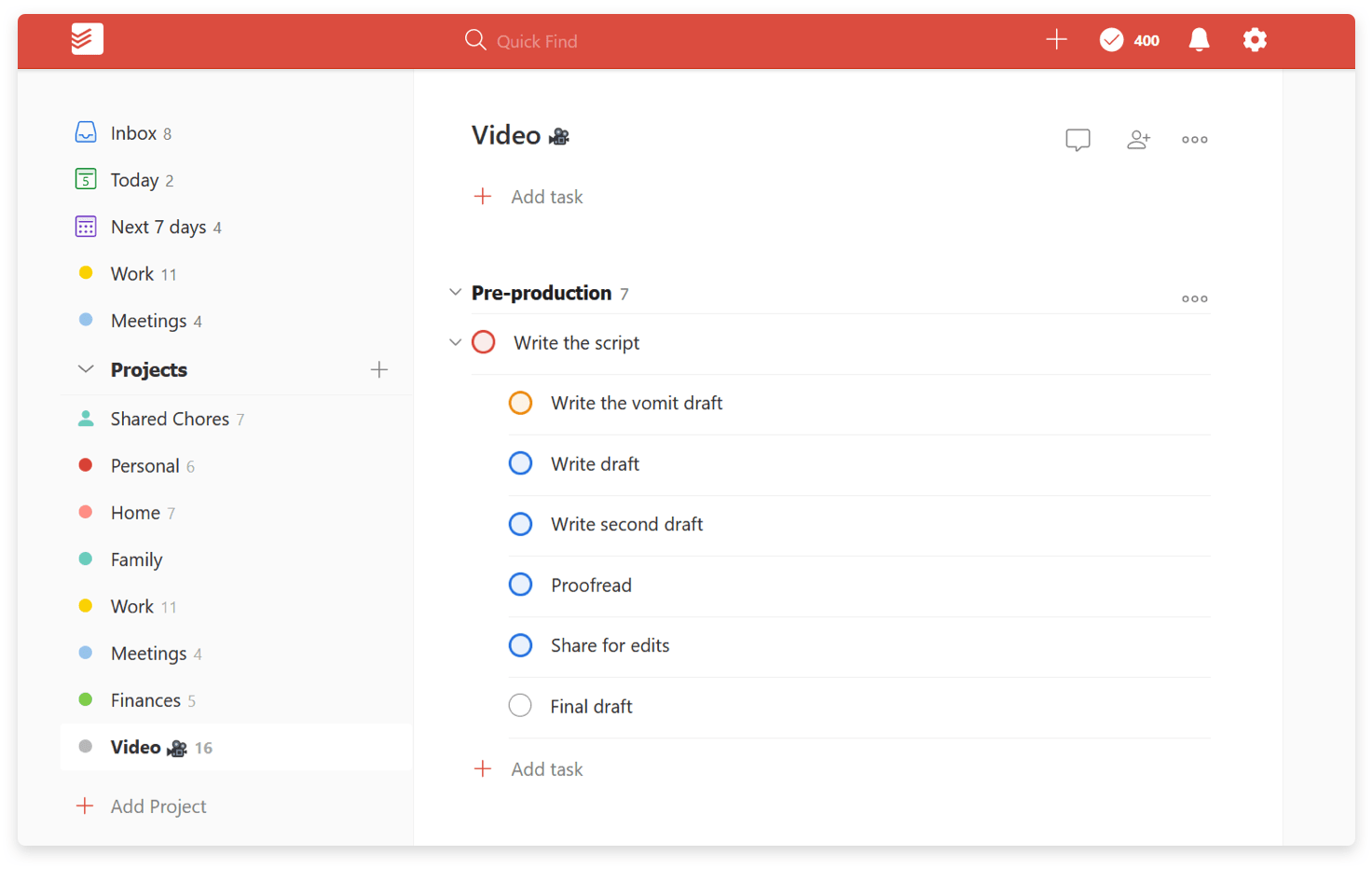
Task: Complete the Write the vomit draft task
Action: tap(520, 403)
